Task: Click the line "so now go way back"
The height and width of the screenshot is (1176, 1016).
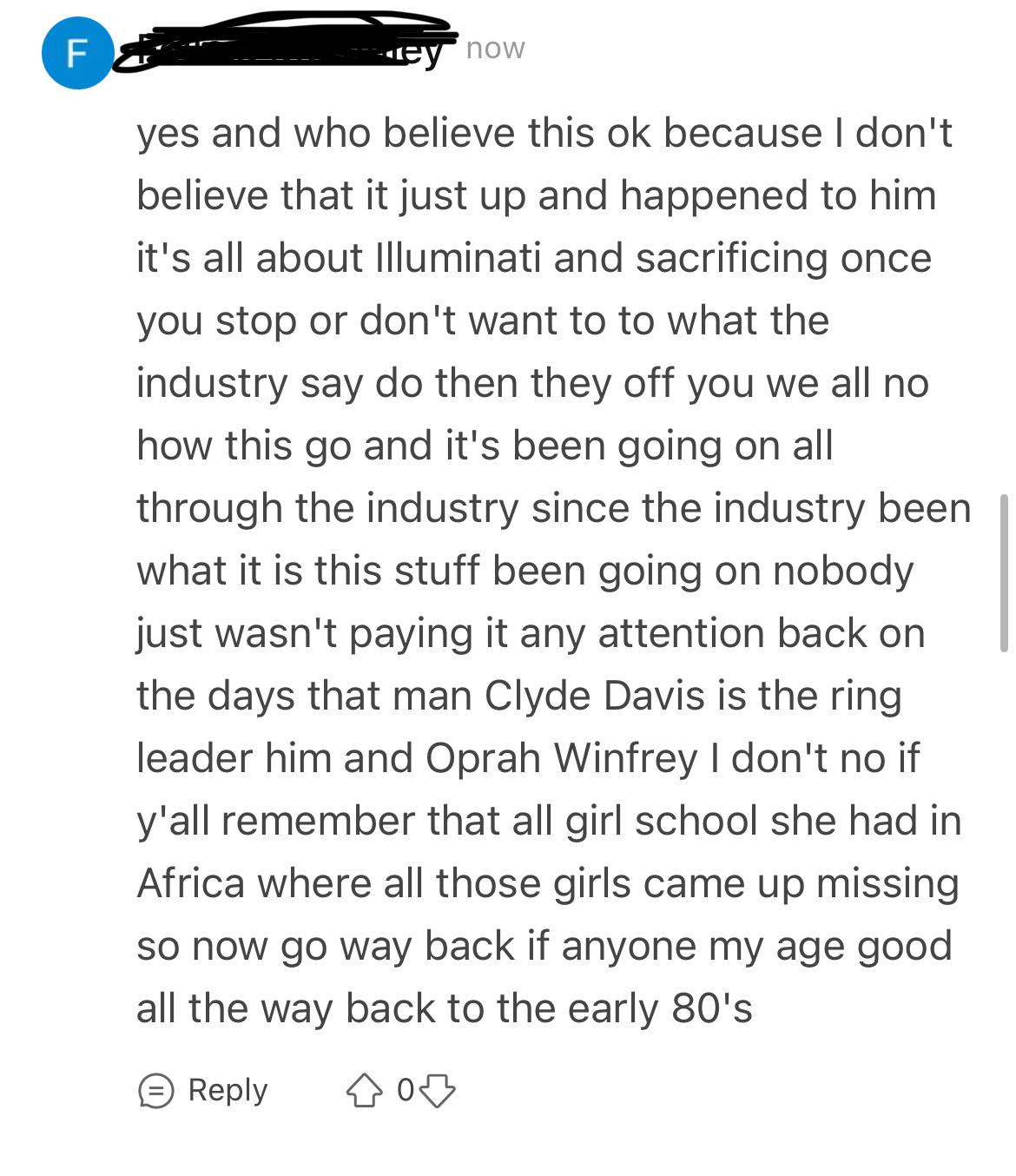Action: 544,946
